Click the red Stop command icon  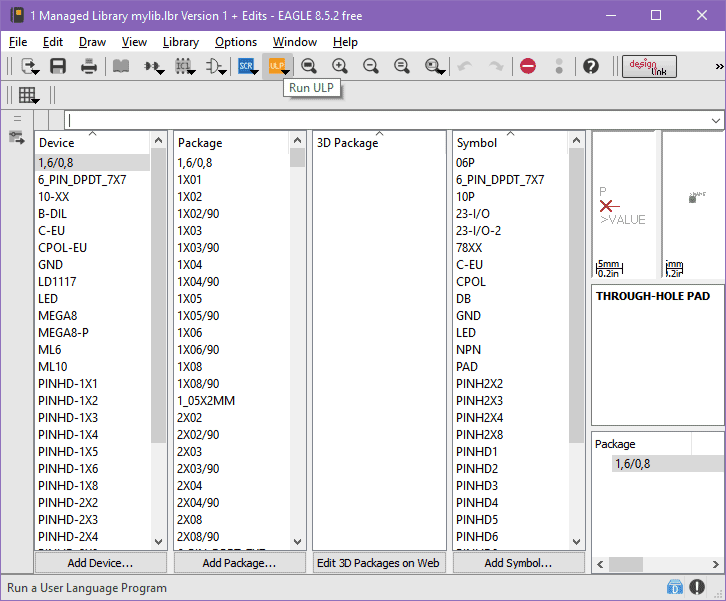click(528, 66)
